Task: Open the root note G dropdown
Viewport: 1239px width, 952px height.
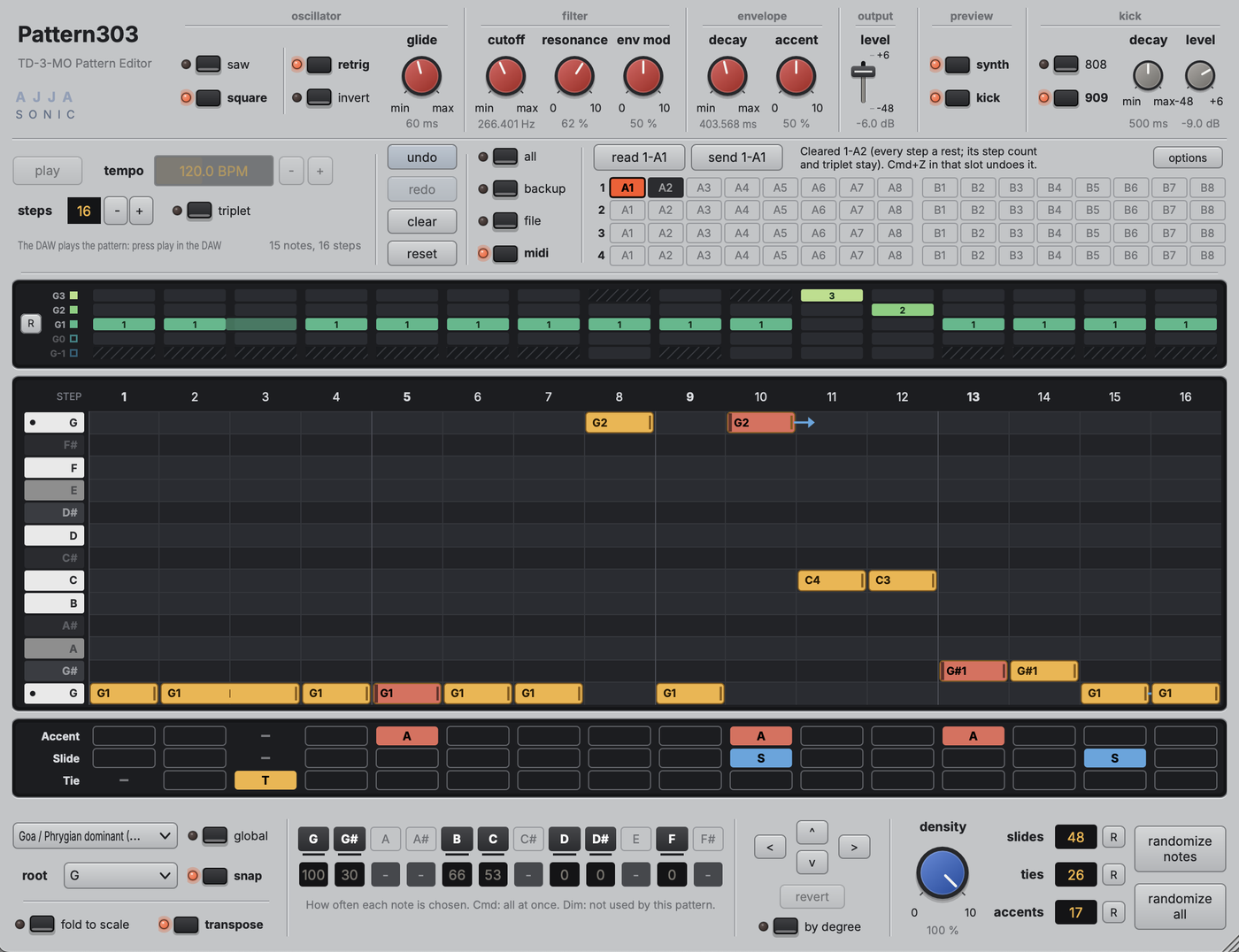Action: (120, 876)
